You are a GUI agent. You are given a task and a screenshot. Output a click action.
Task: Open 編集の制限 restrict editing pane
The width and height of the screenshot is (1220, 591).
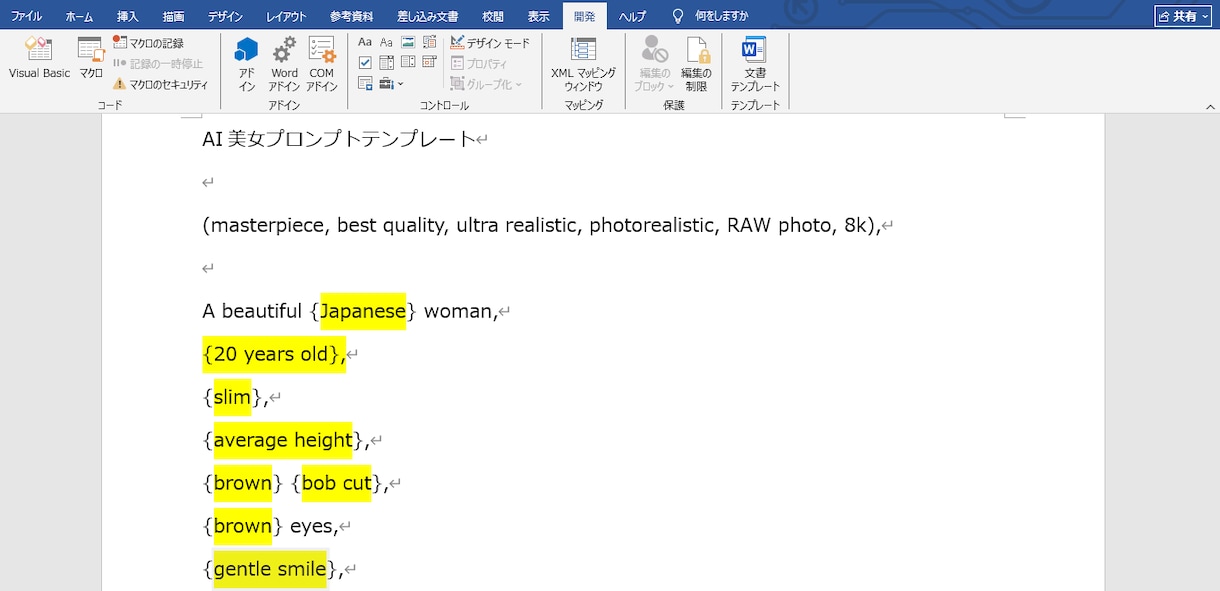coord(696,64)
